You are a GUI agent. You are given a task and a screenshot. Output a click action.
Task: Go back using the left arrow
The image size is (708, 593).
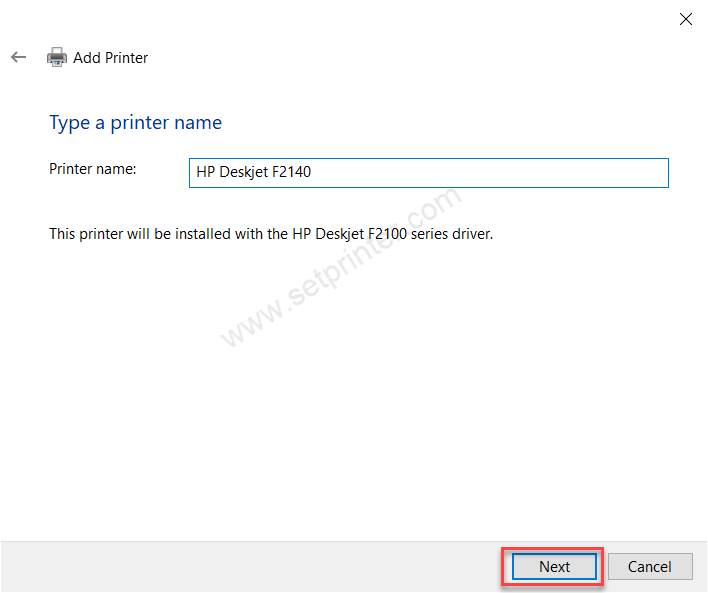(19, 57)
